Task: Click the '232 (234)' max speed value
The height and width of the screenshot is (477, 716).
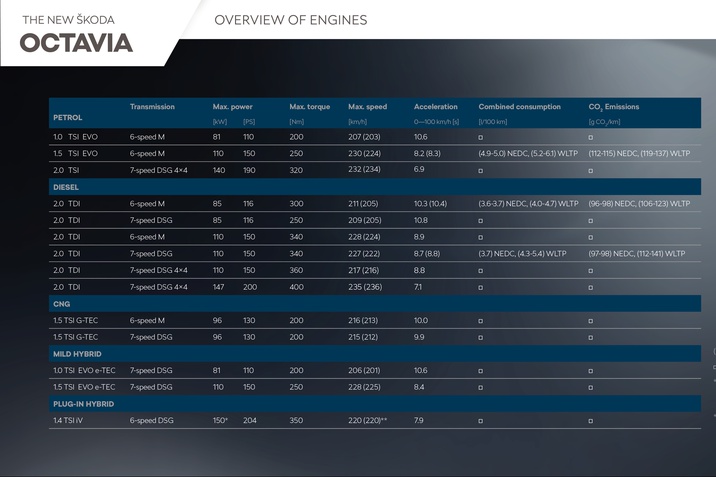Action: coord(364,169)
